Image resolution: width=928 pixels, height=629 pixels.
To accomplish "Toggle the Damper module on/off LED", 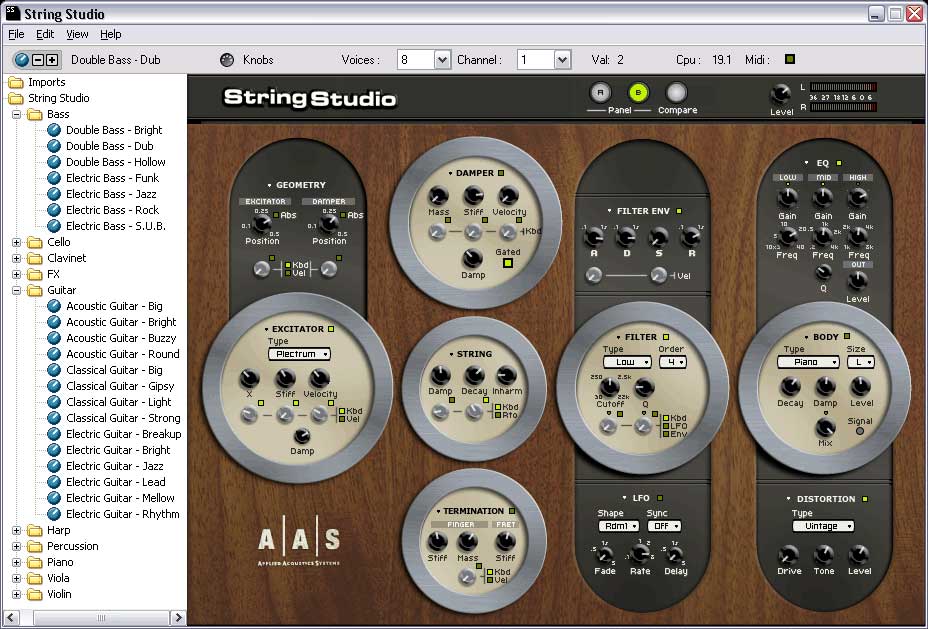I will pos(501,173).
